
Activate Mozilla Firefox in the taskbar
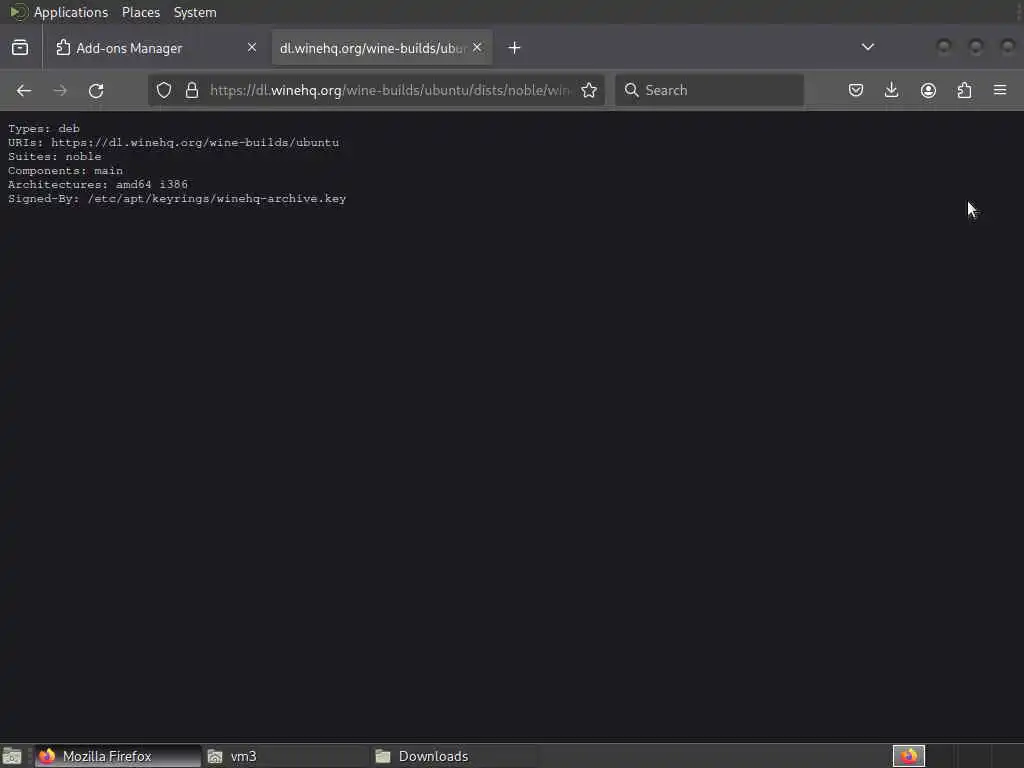pos(118,756)
